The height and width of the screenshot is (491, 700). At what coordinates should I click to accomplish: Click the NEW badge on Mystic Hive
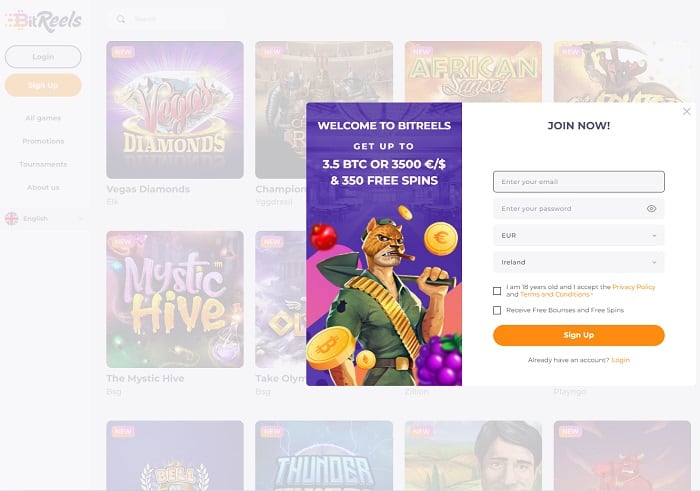pyautogui.click(x=123, y=242)
